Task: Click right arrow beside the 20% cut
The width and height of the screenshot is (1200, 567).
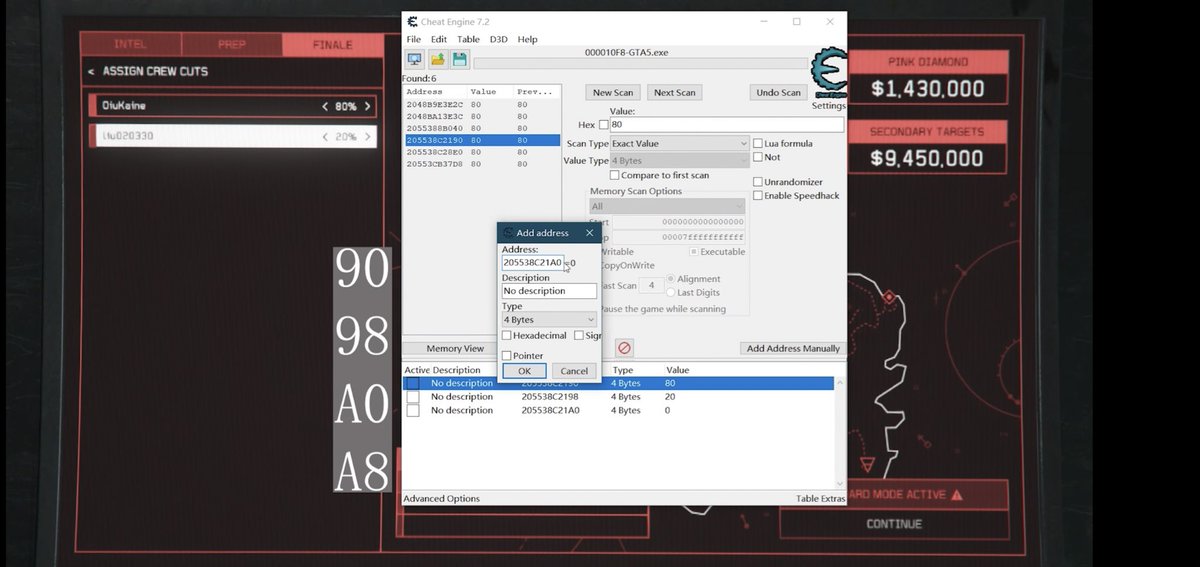Action: tap(367, 136)
